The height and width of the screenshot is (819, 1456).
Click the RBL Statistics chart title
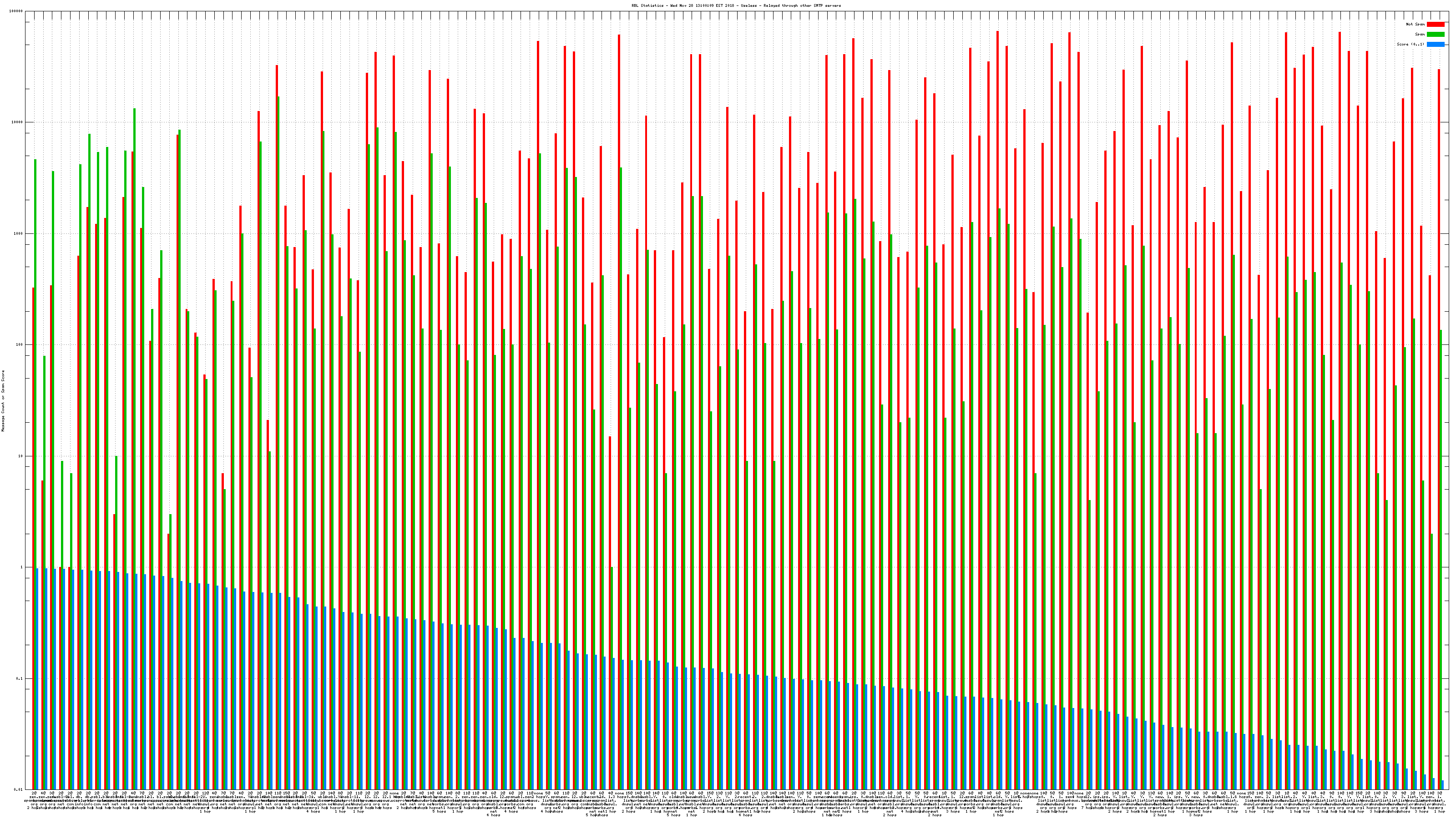(736, 5)
